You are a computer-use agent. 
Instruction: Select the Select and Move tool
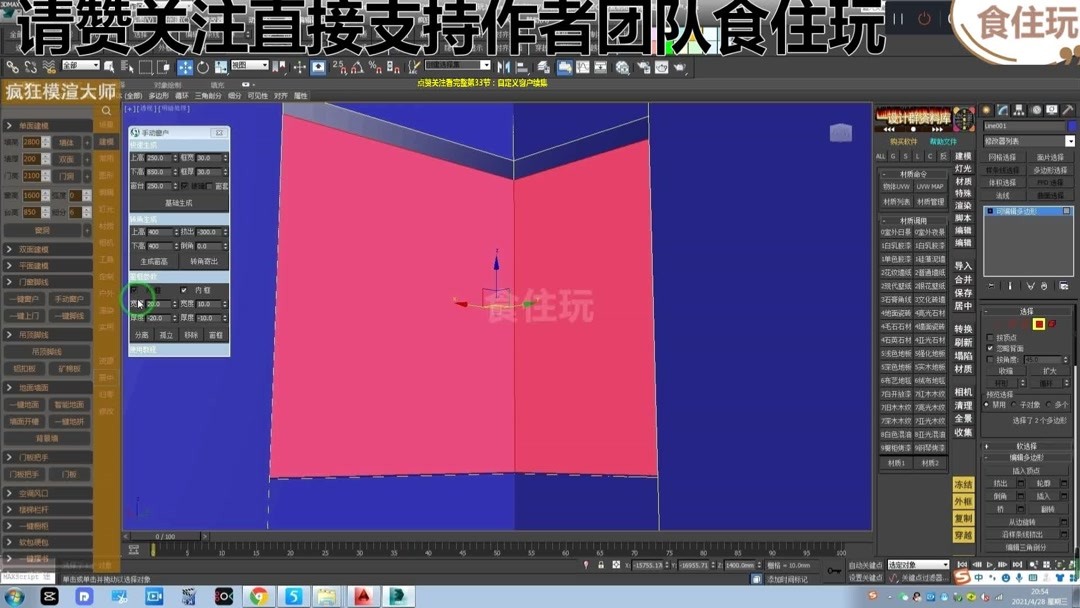pos(185,67)
